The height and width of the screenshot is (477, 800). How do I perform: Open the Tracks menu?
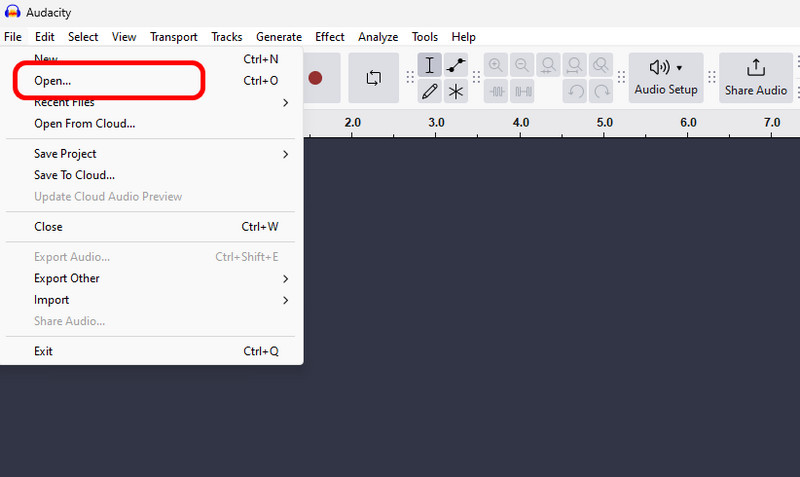(x=227, y=37)
